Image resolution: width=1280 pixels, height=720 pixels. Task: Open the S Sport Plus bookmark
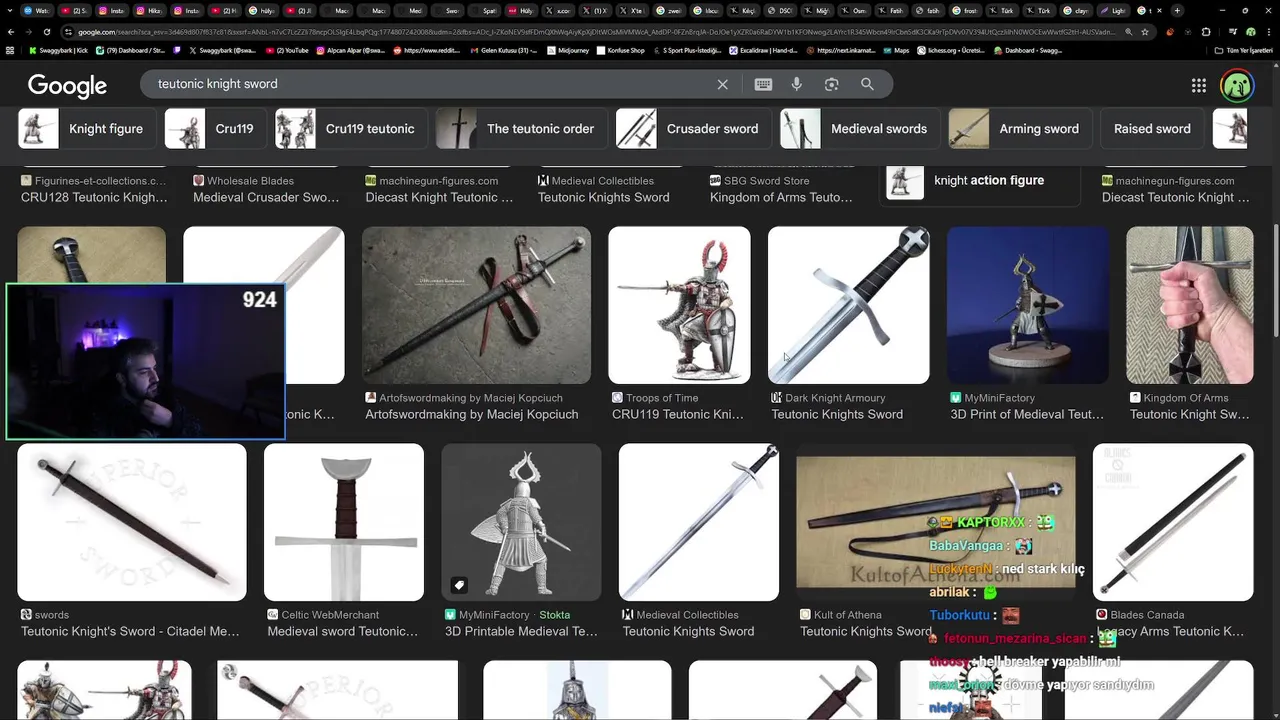[x=688, y=50]
